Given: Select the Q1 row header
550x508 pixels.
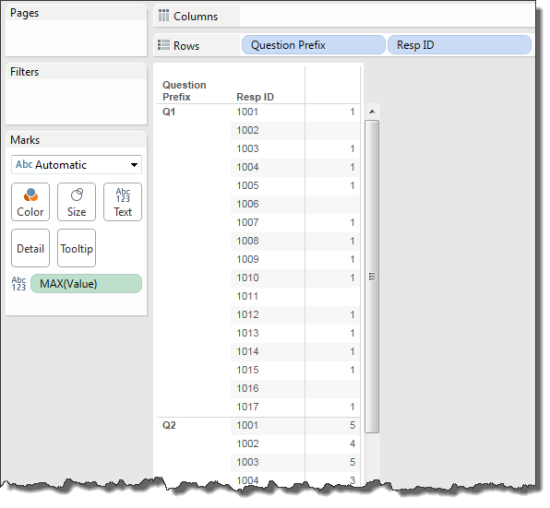Looking at the screenshot, I should point(169,112).
